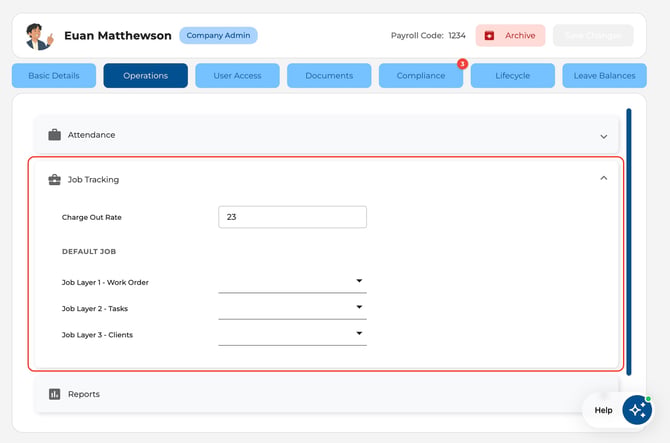Click the Archive button
Image resolution: width=670 pixels, height=443 pixels.
click(510, 35)
